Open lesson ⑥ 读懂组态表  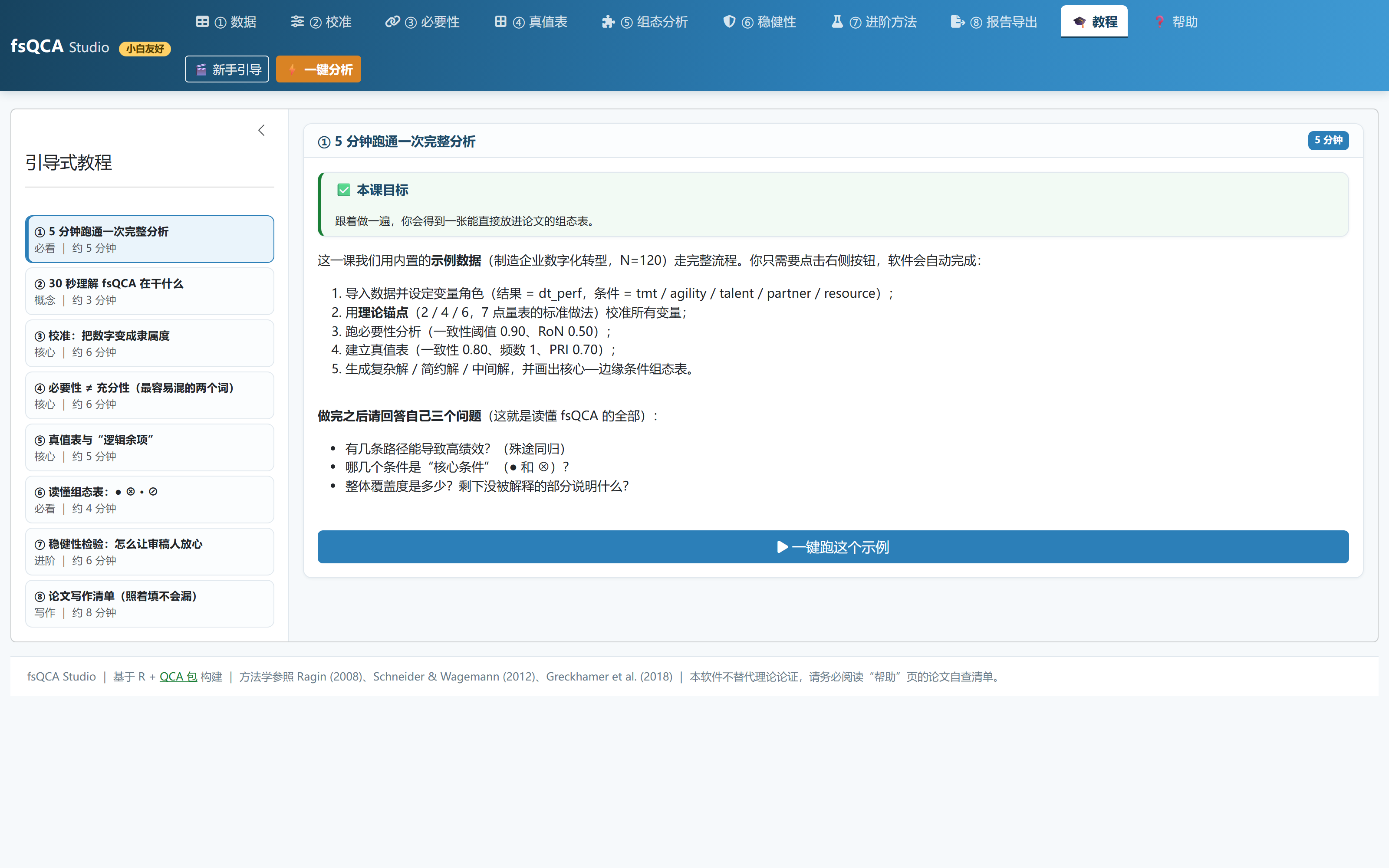150,500
